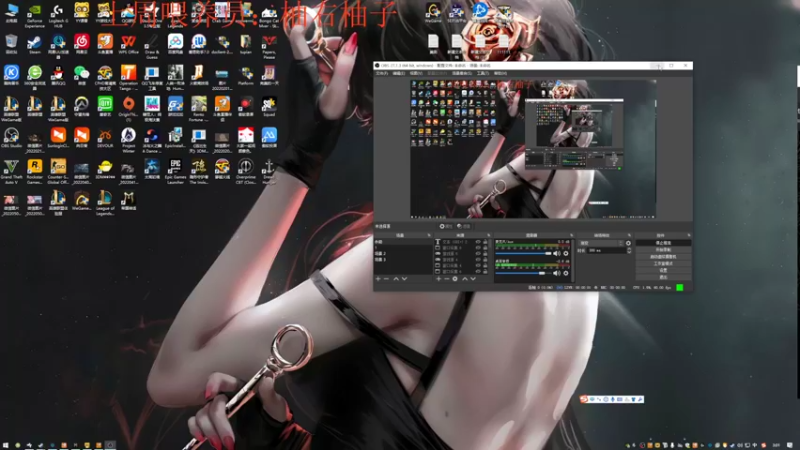Add a new scene with the plus icon
The width and height of the screenshot is (800, 450).
(x=378, y=279)
